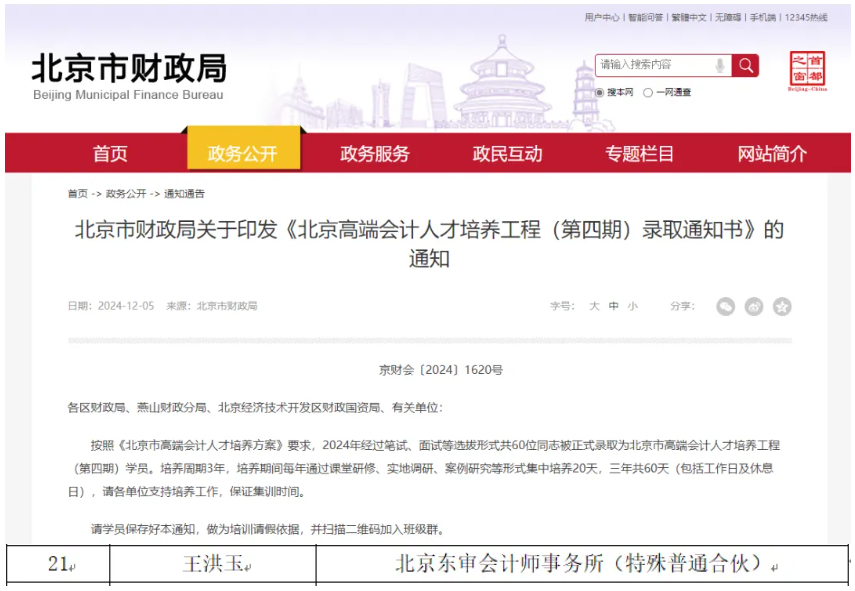Select the 一网通查 radio button
Image resolution: width=855 pixels, height=591 pixels.
648,93
